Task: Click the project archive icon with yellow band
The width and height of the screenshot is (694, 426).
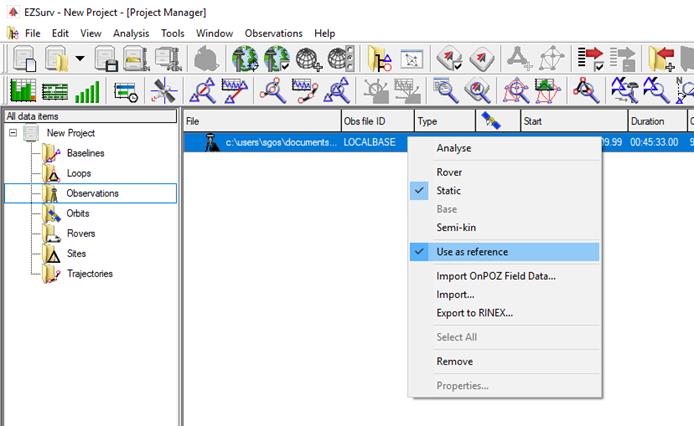Action: coord(136,58)
